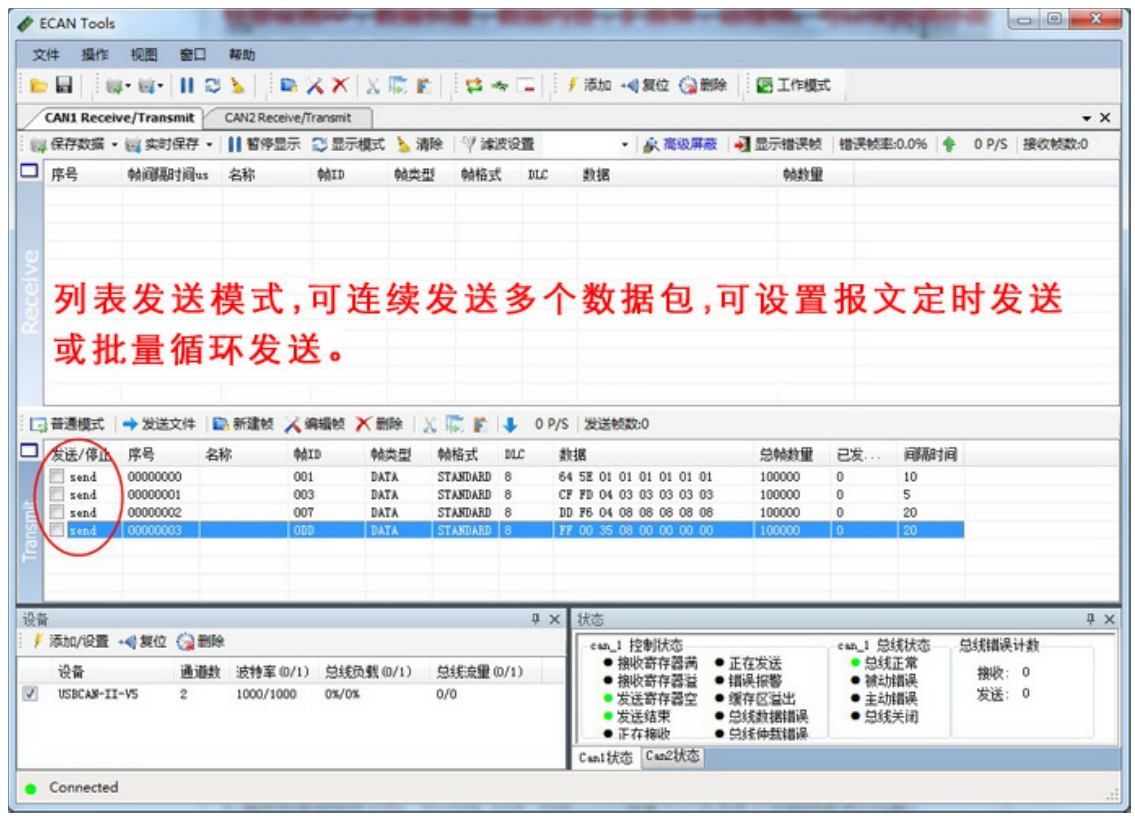Click the open folder icon in main toolbar
The image size is (1135, 816).
pos(38,85)
